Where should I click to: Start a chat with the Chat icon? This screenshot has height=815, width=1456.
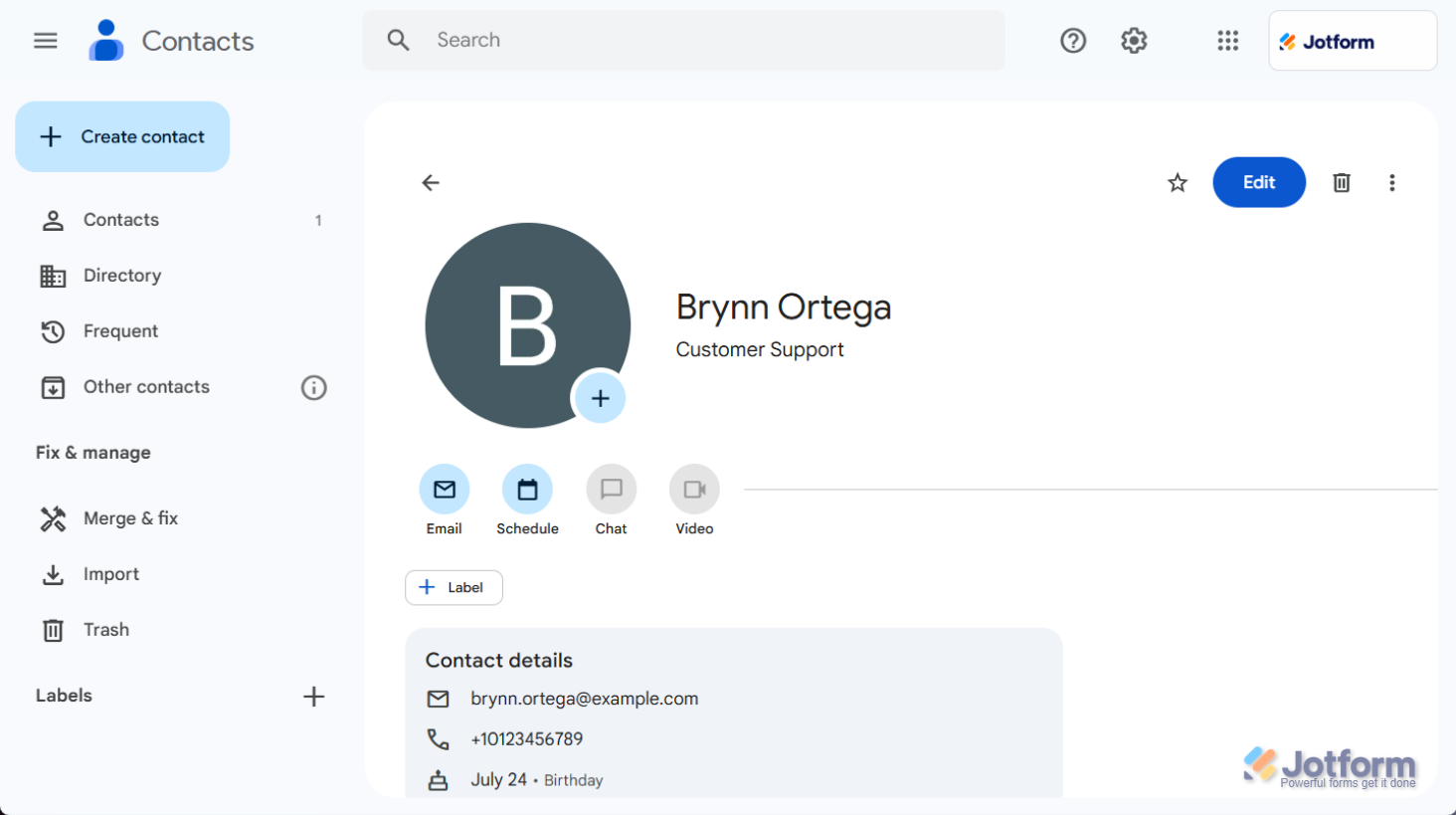point(611,490)
